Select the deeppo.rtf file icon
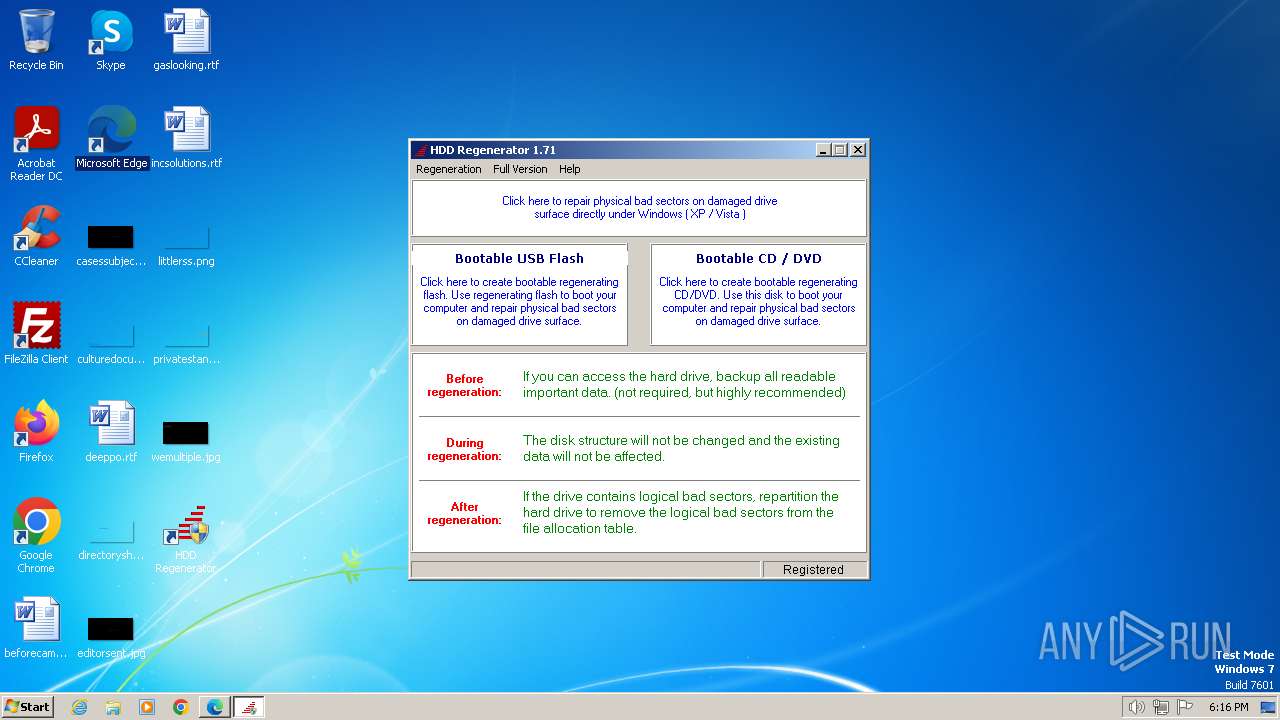Screen dimensions: 1280x720 pos(111,432)
